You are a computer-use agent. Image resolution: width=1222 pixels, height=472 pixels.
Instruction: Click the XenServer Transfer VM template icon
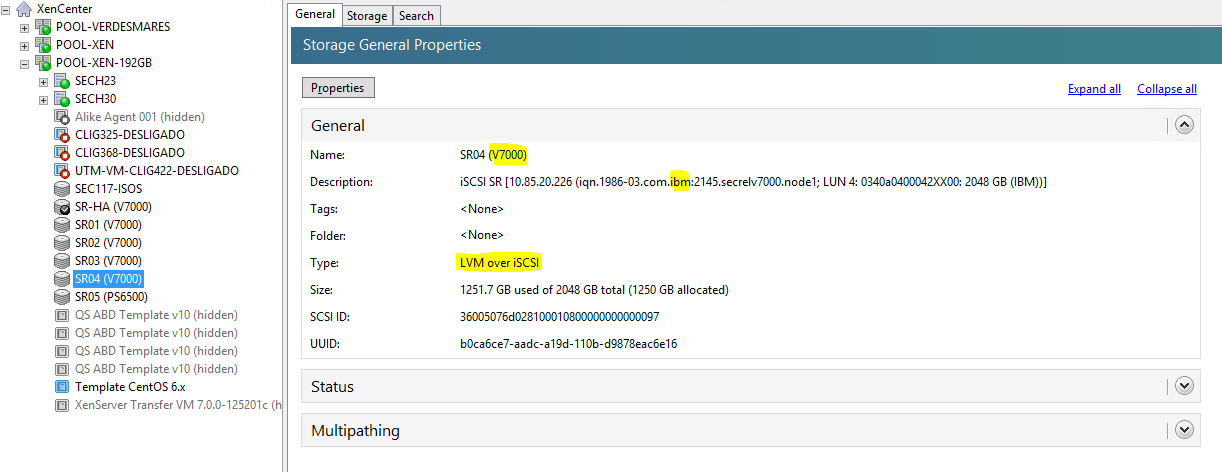click(x=62, y=405)
